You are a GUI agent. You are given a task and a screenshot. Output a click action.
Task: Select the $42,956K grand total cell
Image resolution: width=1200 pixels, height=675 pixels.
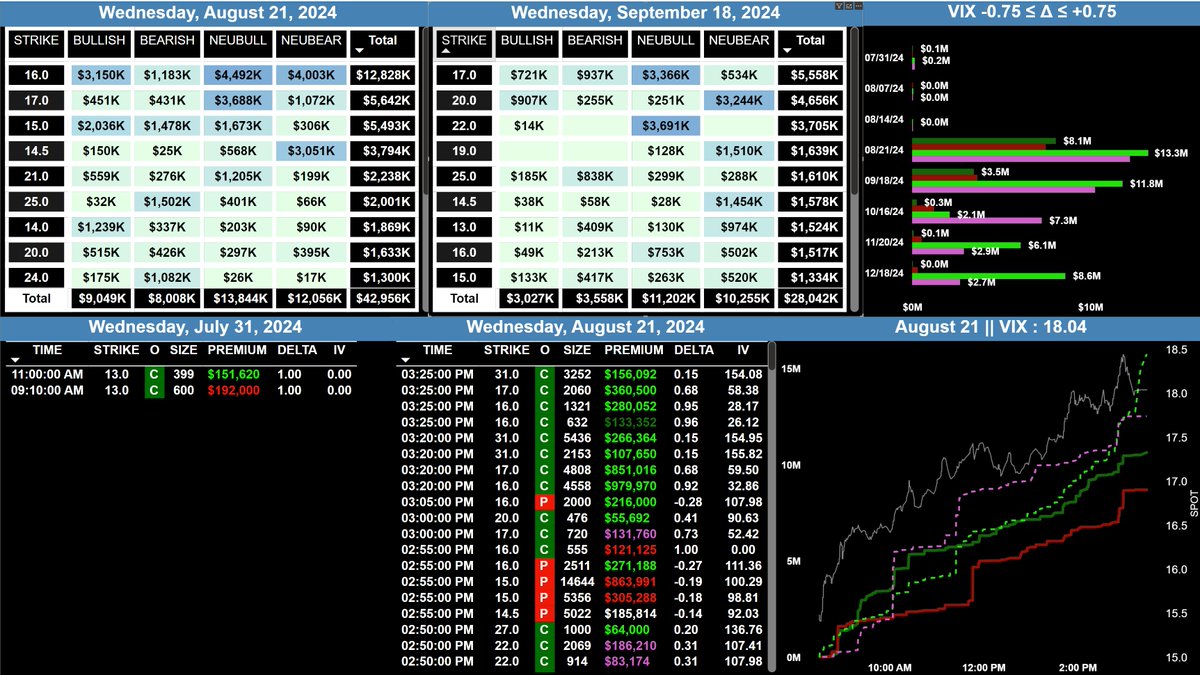click(x=383, y=298)
